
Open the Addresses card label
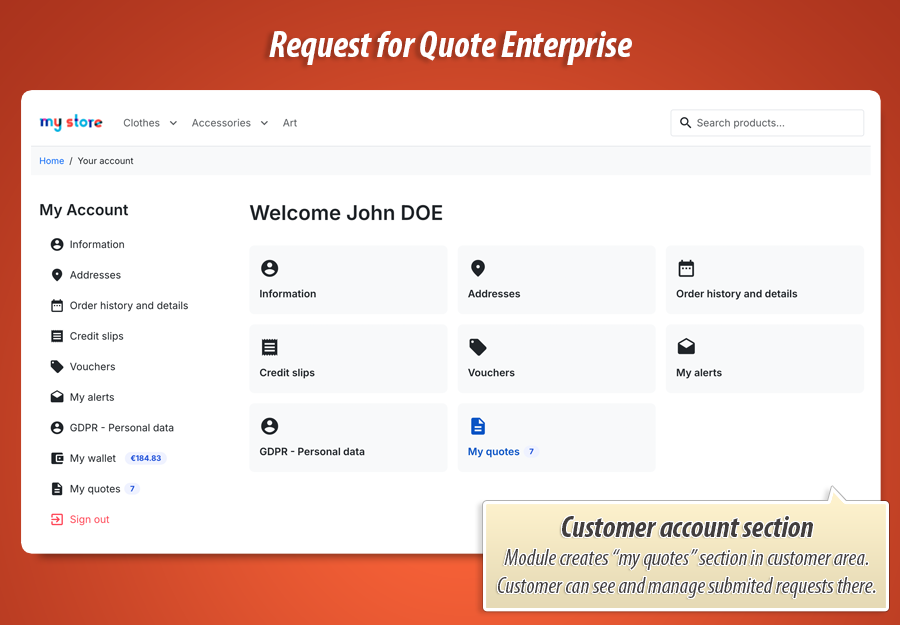pyautogui.click(x=494, y=294)
